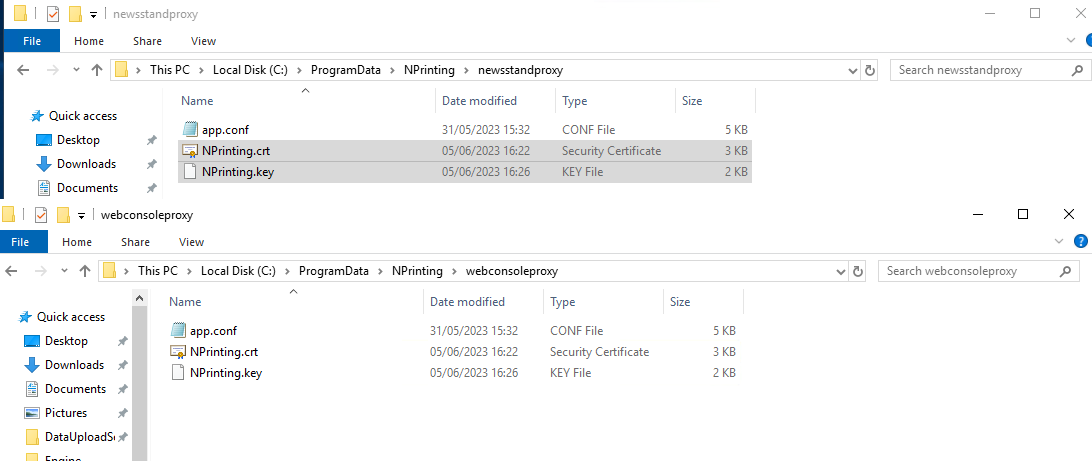Click Forward arrow in webconsoleproxy window
The image size is (1092, 461).
(x=40, y=271)
